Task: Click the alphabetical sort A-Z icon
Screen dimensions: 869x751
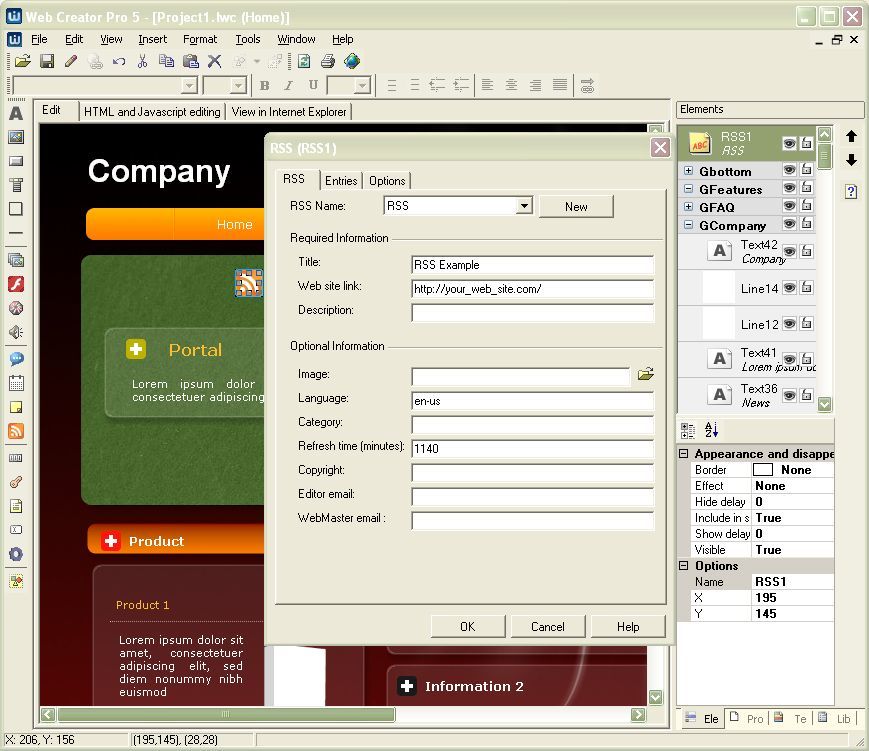Action: (x=712, y=430)
